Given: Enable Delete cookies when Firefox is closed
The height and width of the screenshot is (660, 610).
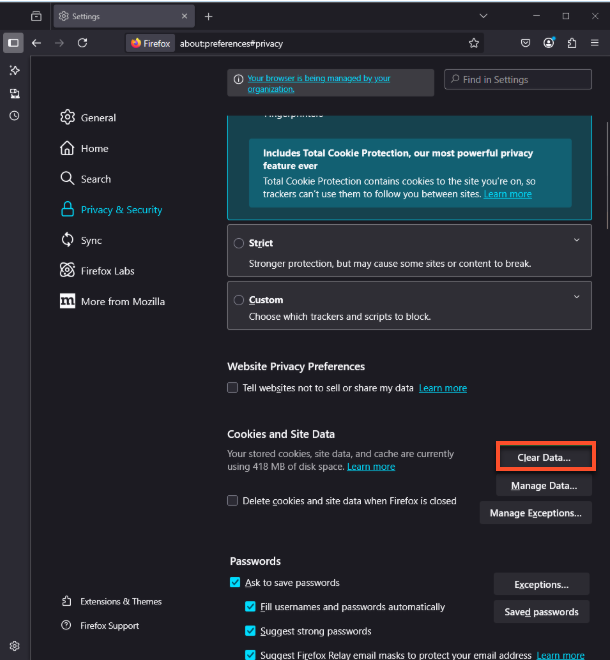Looking at the screenshot, I should (x=232, y=500).
